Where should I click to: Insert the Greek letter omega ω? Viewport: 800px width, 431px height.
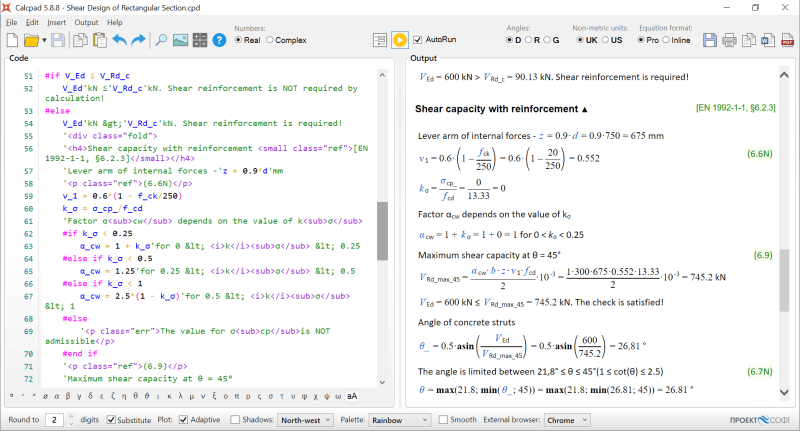click(x=338, y=396)
